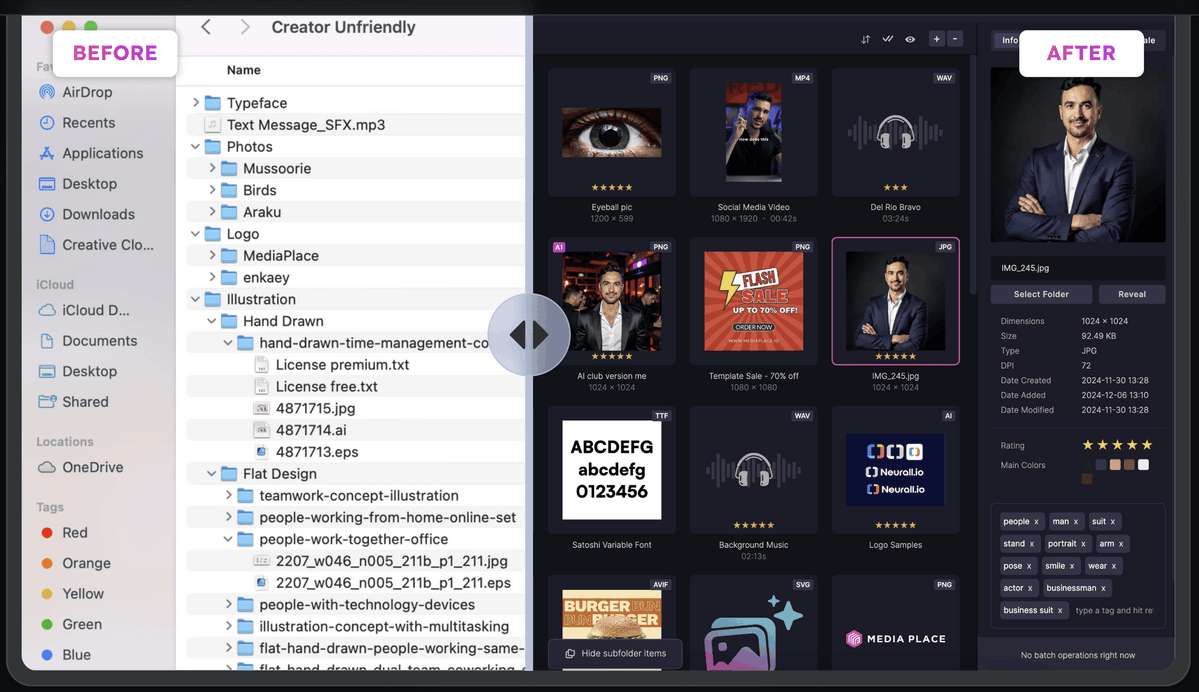
Task: Go back with Finder's back arrow
Action: tap(206, 27)
